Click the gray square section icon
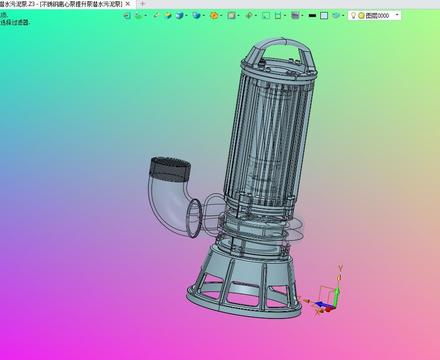This screenshot has height=360, width=440. pyautogui.click(x=232, y=15)
